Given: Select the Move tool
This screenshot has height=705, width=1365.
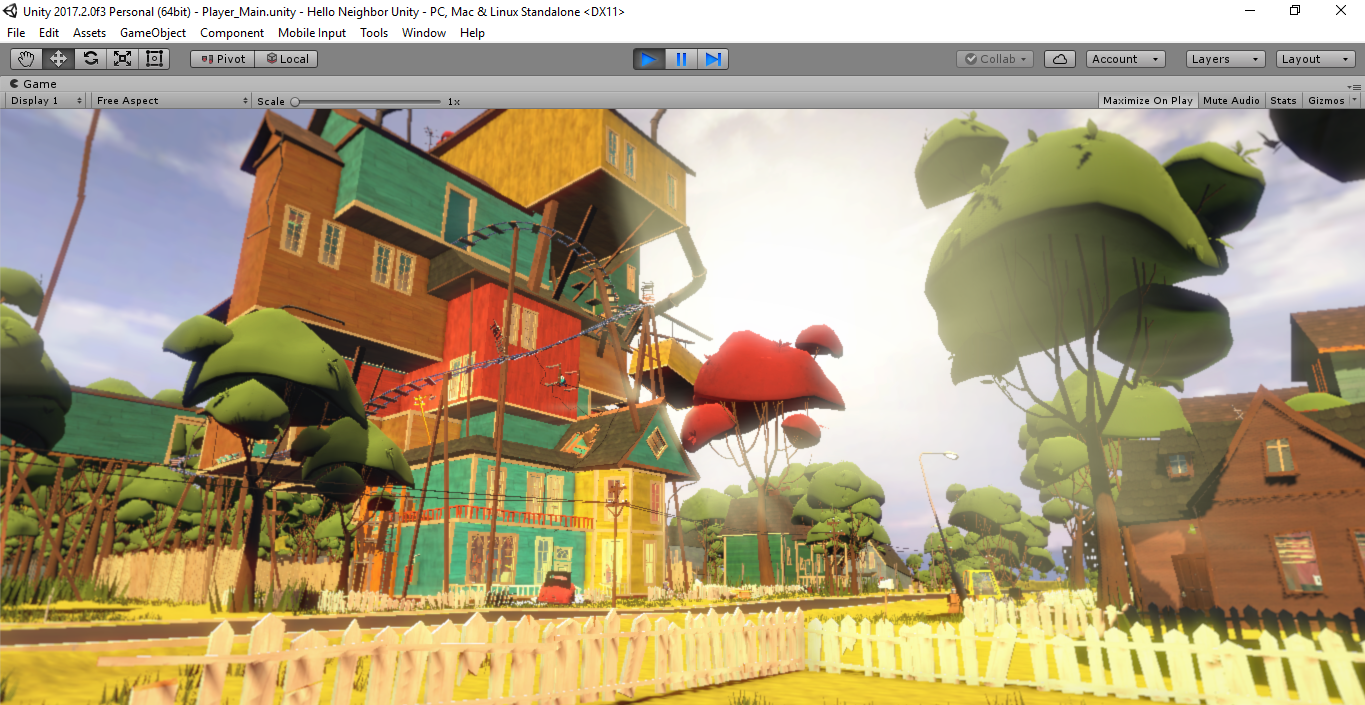Looking at the screenshot, I should (x=58, y=59).
